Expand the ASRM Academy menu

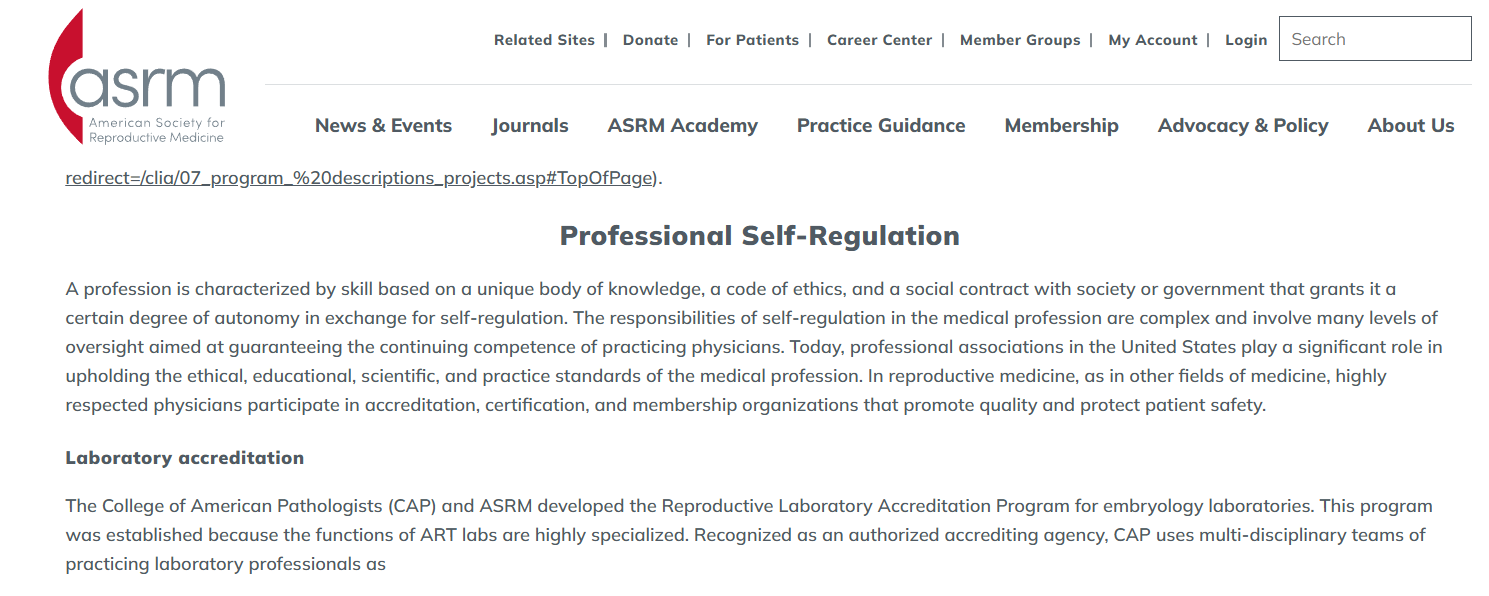coord(682,126)
